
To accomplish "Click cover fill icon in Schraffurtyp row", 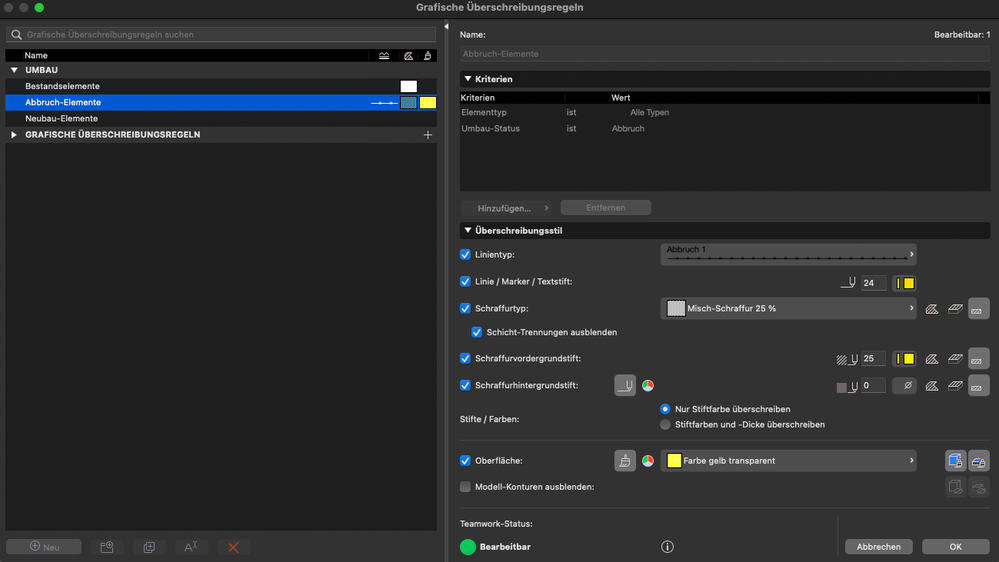I will tap(955, 308).
